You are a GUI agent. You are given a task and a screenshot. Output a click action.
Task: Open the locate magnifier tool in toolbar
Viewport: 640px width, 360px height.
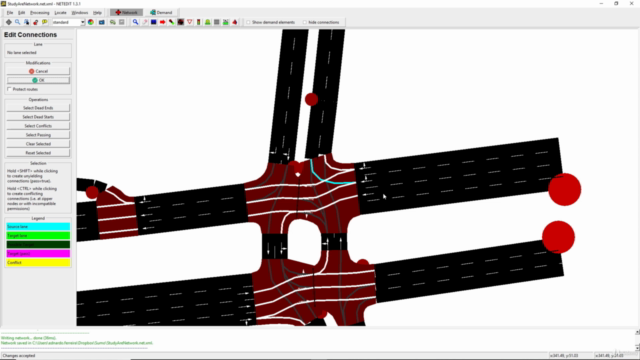18,22
